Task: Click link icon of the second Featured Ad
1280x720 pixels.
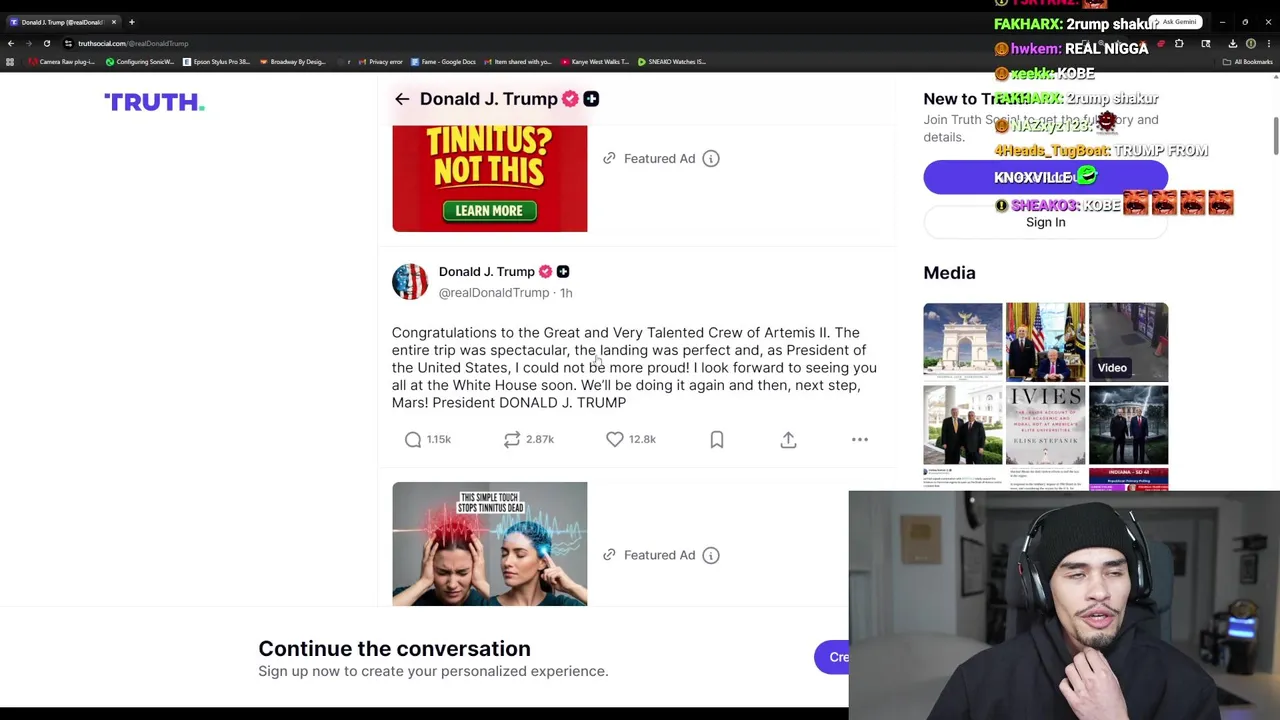Action: tap(609, 555)
